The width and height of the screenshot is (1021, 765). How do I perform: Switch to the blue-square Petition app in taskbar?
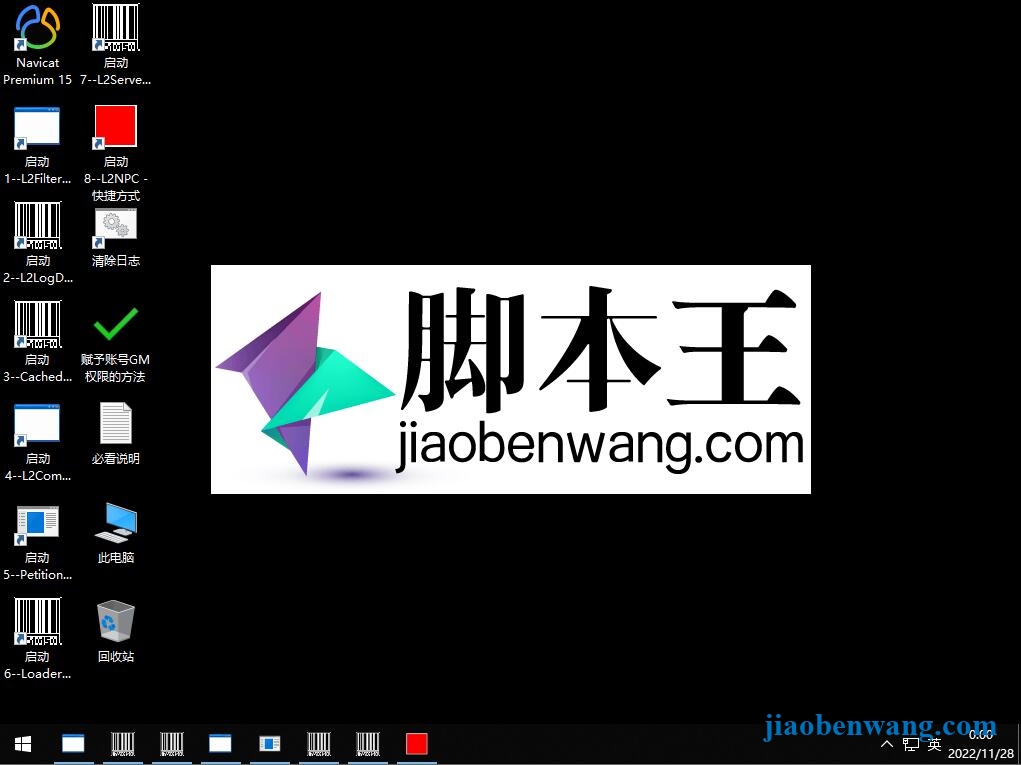pos(270,744)
